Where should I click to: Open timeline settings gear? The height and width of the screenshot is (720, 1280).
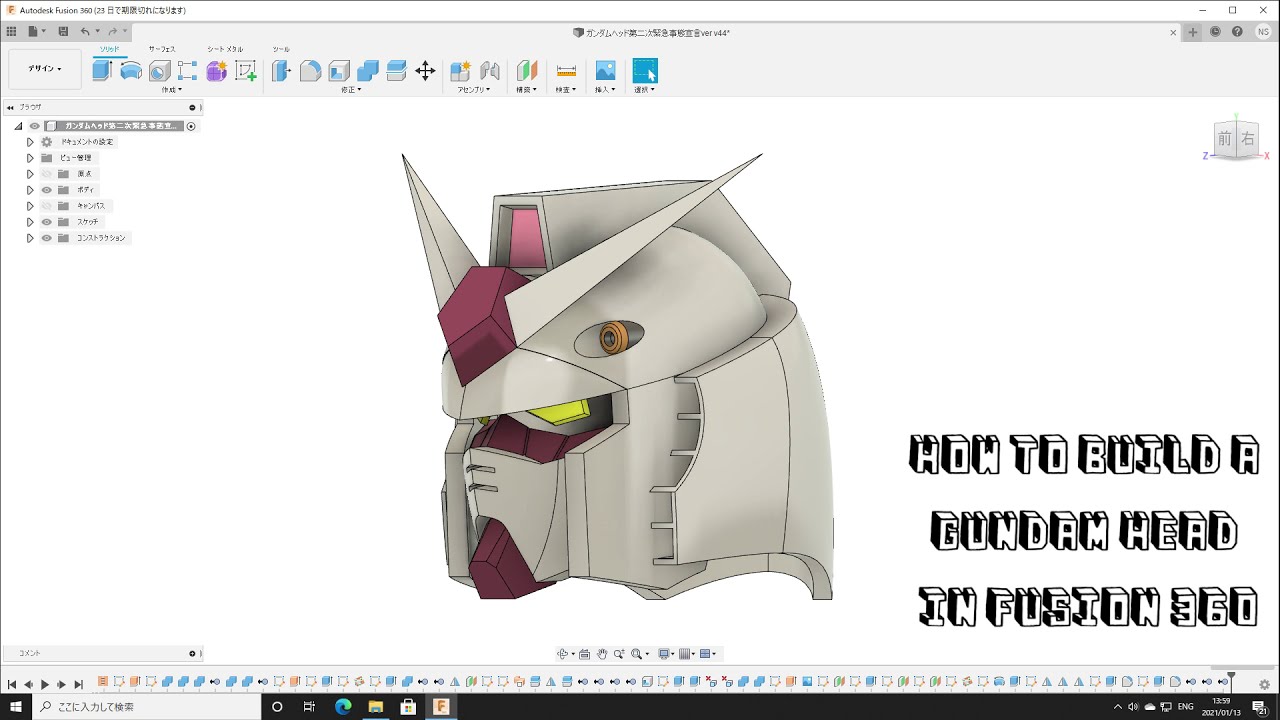point(1264,684)
